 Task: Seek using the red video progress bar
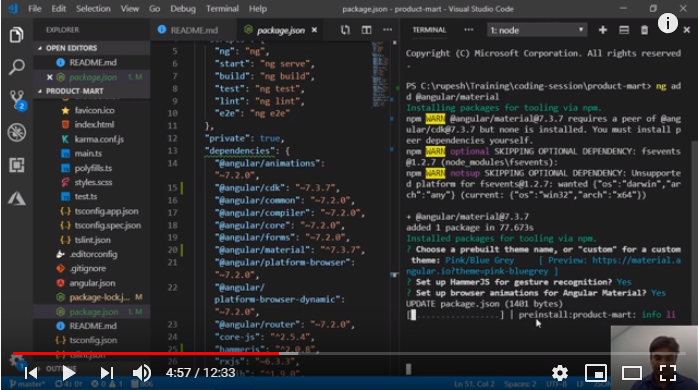[x=146, y=353]
